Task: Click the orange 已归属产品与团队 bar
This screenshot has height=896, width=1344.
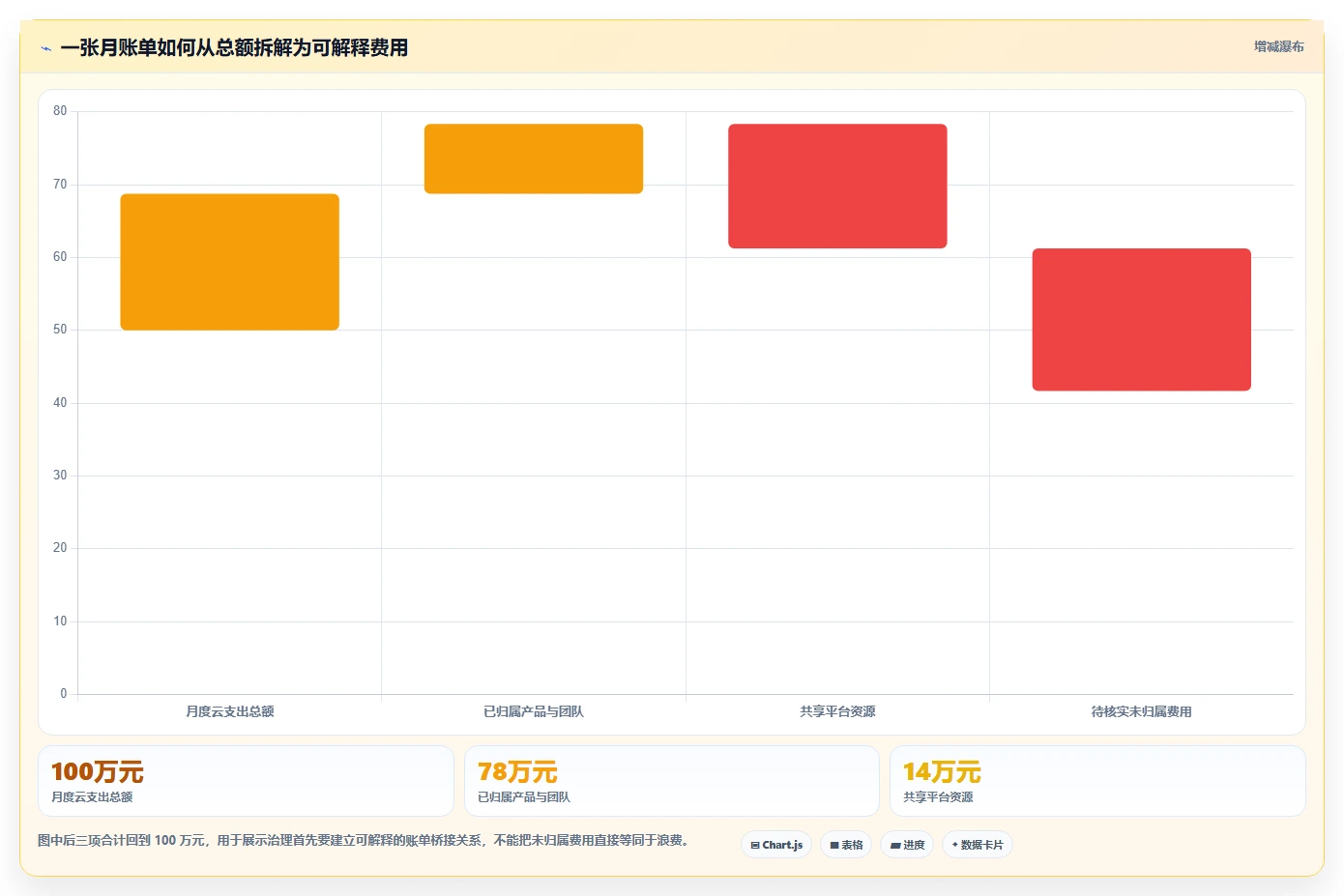Action: (534, 159)
